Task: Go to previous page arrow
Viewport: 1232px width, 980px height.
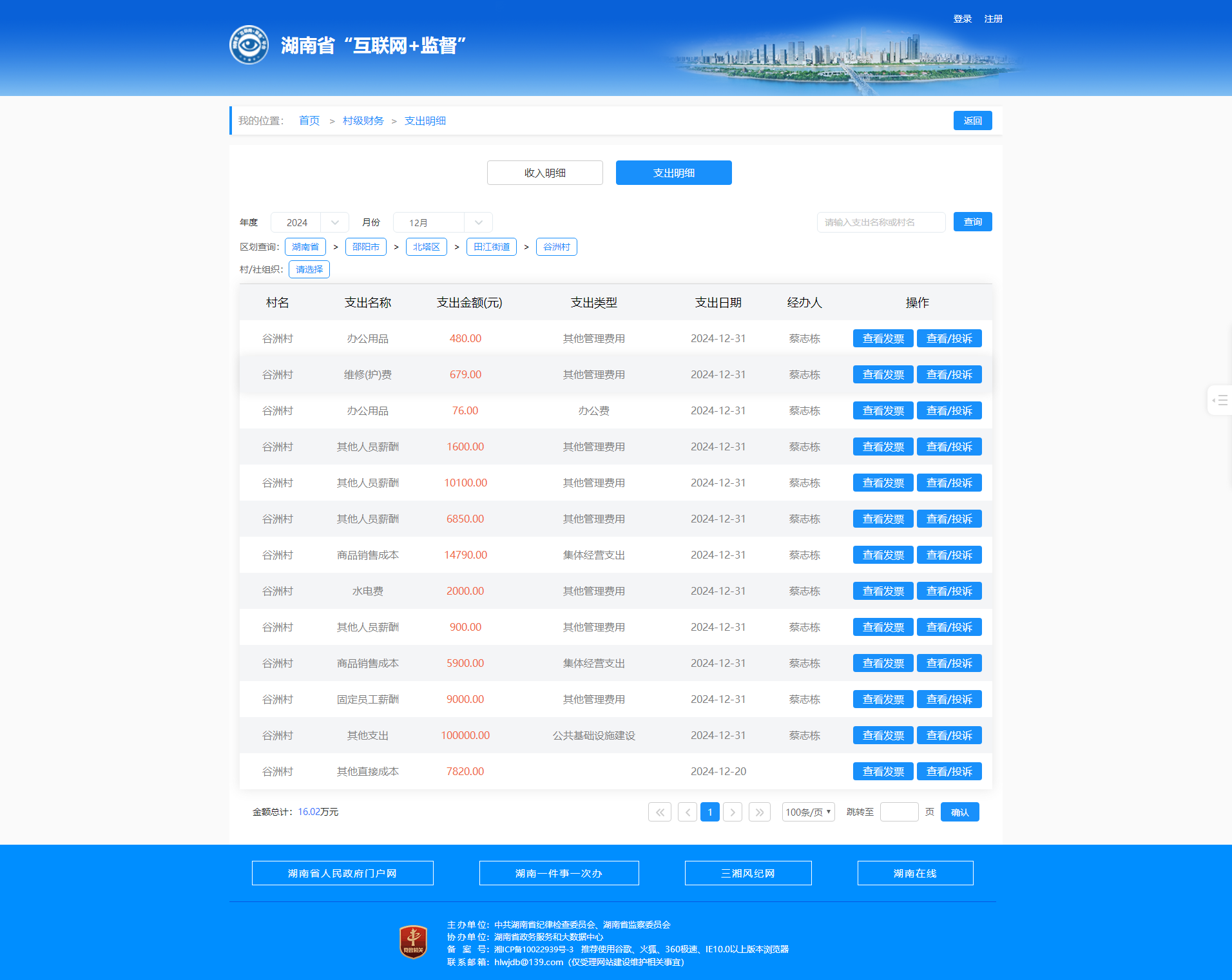Action: pos(688,812)
